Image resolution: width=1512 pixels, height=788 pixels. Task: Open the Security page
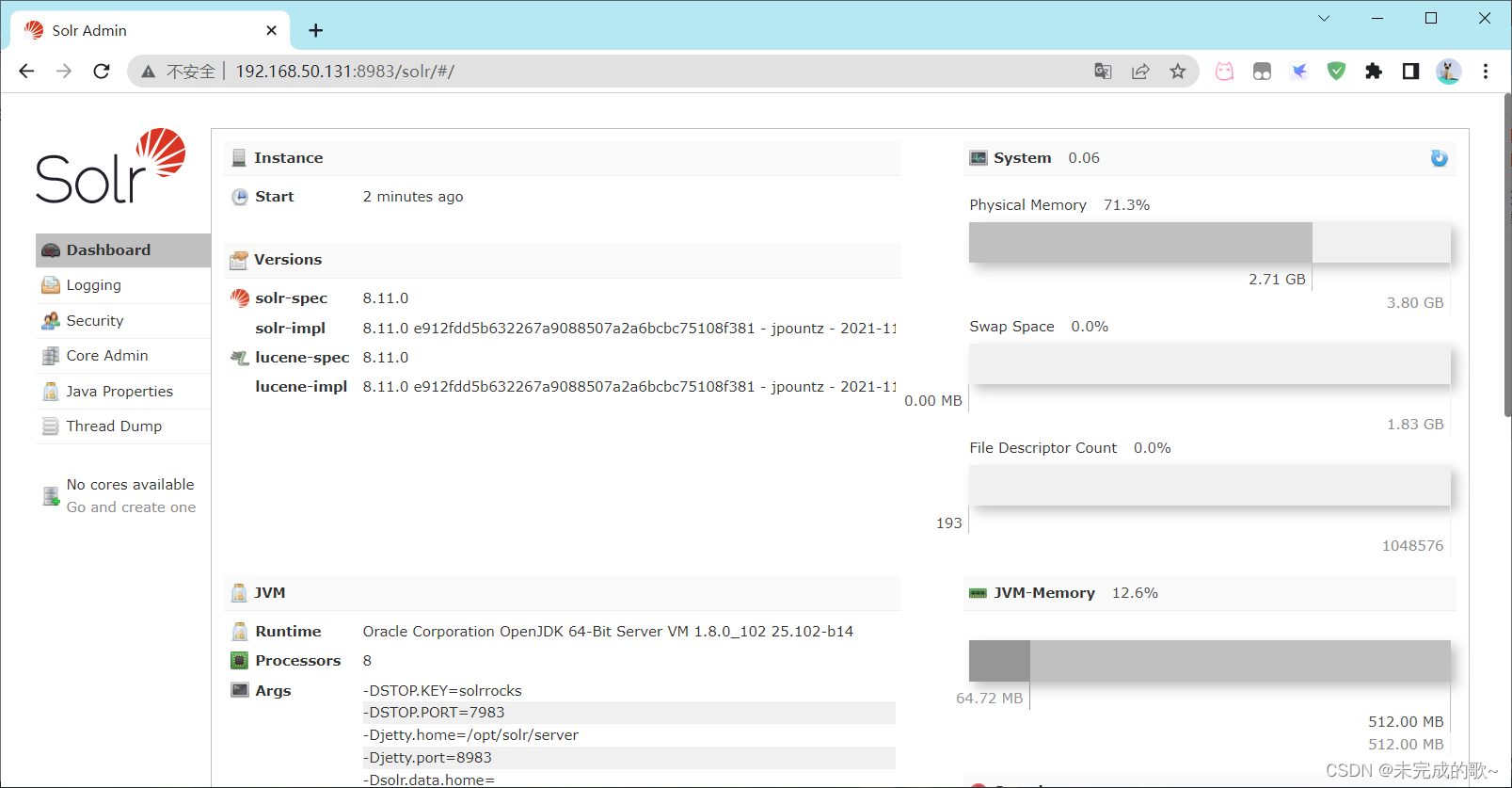pos(123,321)
